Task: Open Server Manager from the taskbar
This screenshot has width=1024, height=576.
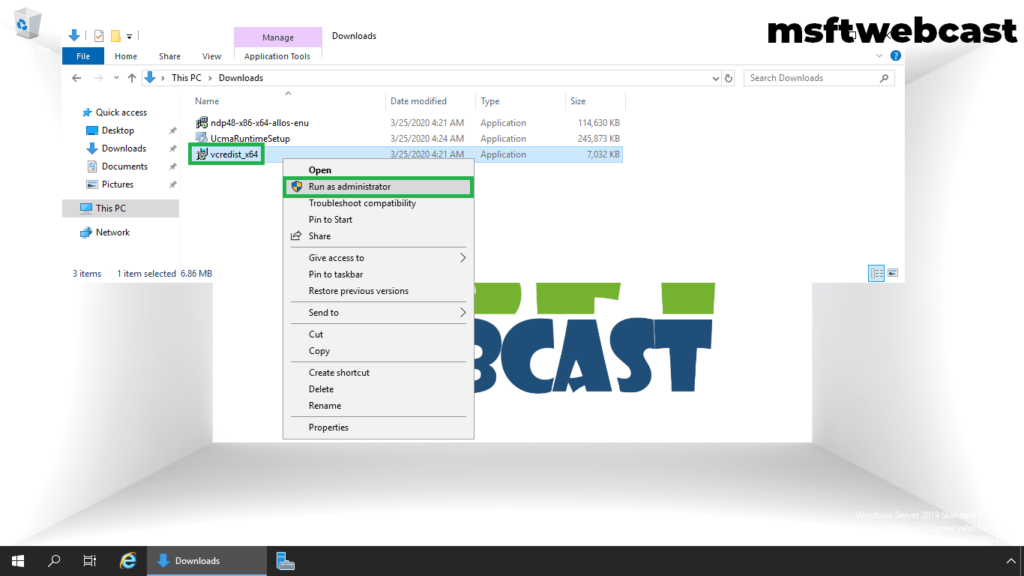Action: pyautogui.click(x=285, y=561)
